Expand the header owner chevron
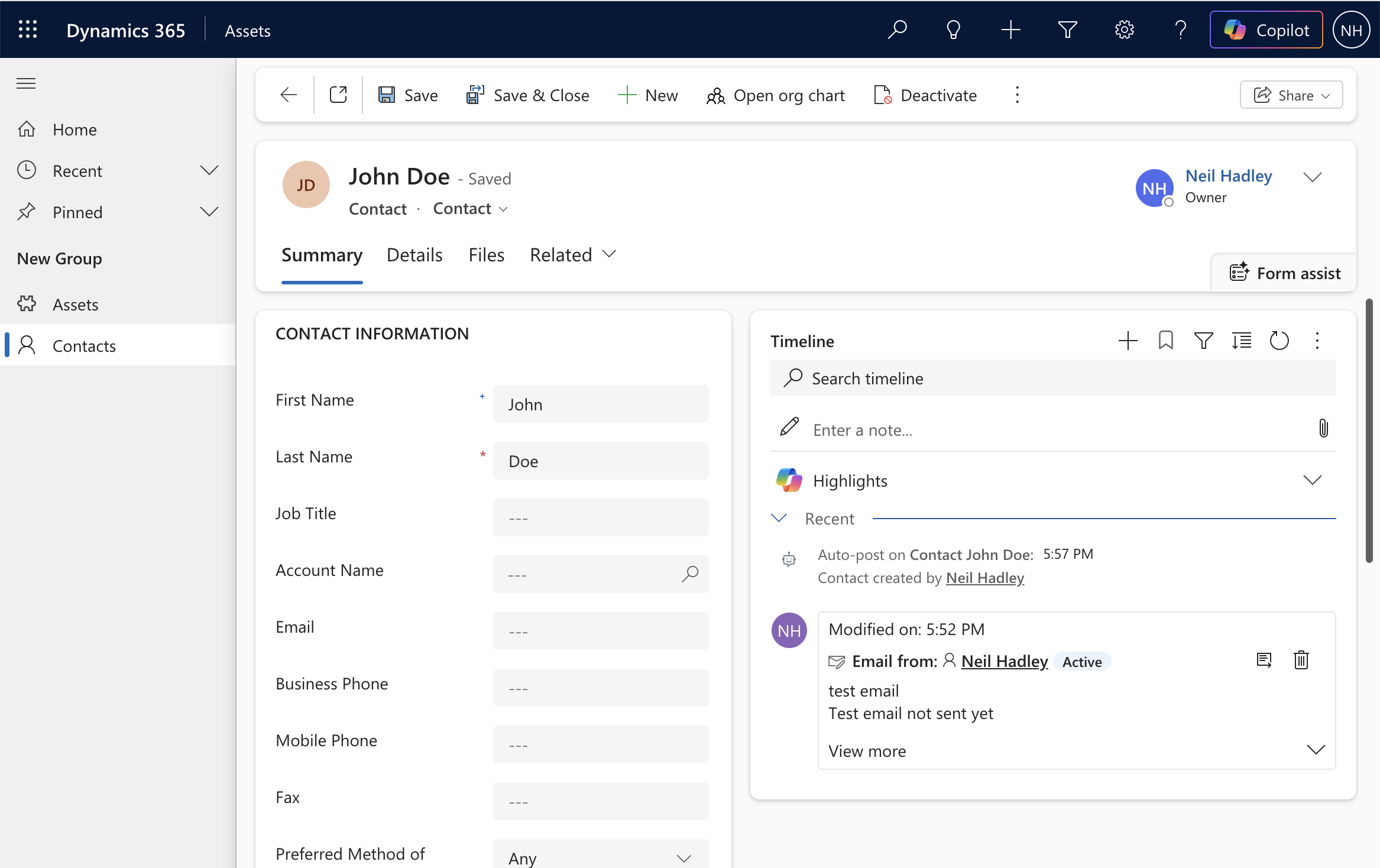Image resolution: width=1380 pixels, height=868 pixels. (1313, 177)
